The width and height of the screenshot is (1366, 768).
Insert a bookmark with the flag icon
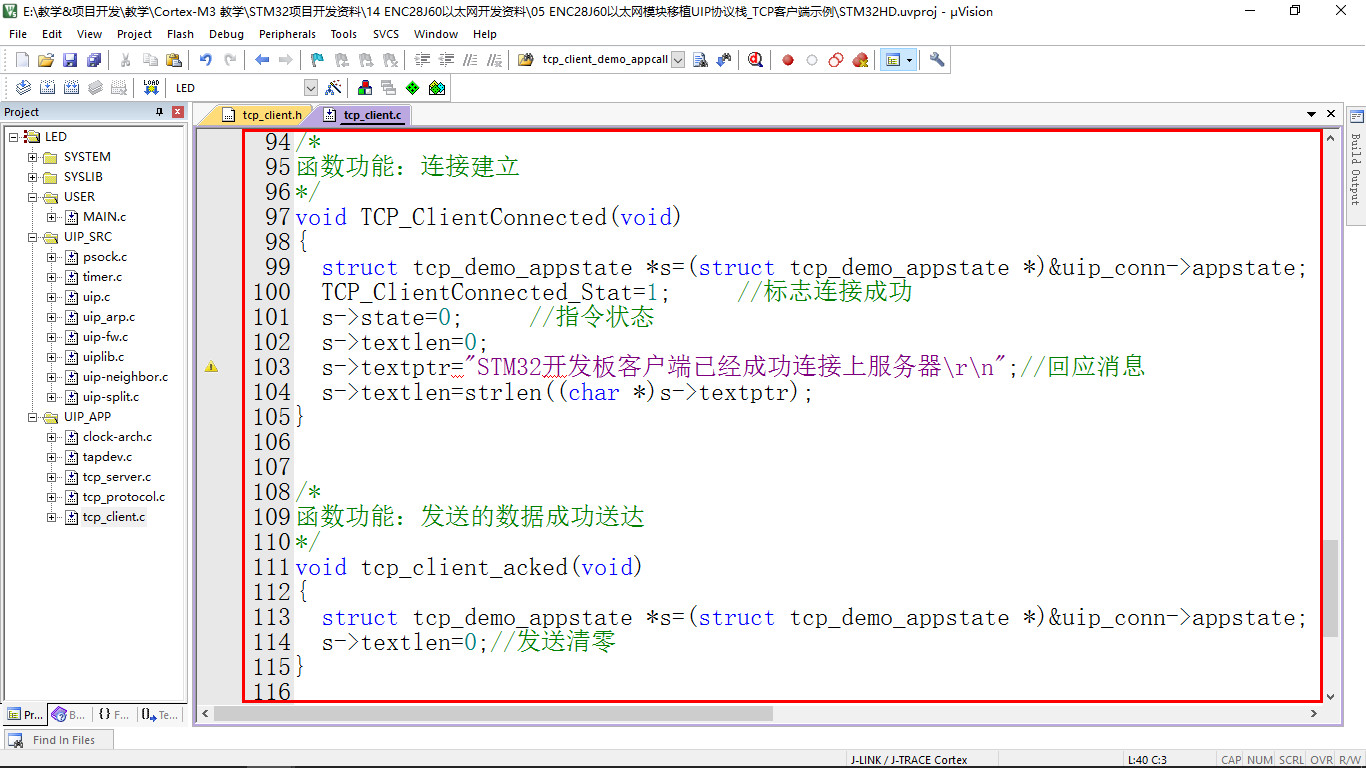pos(317,60)
